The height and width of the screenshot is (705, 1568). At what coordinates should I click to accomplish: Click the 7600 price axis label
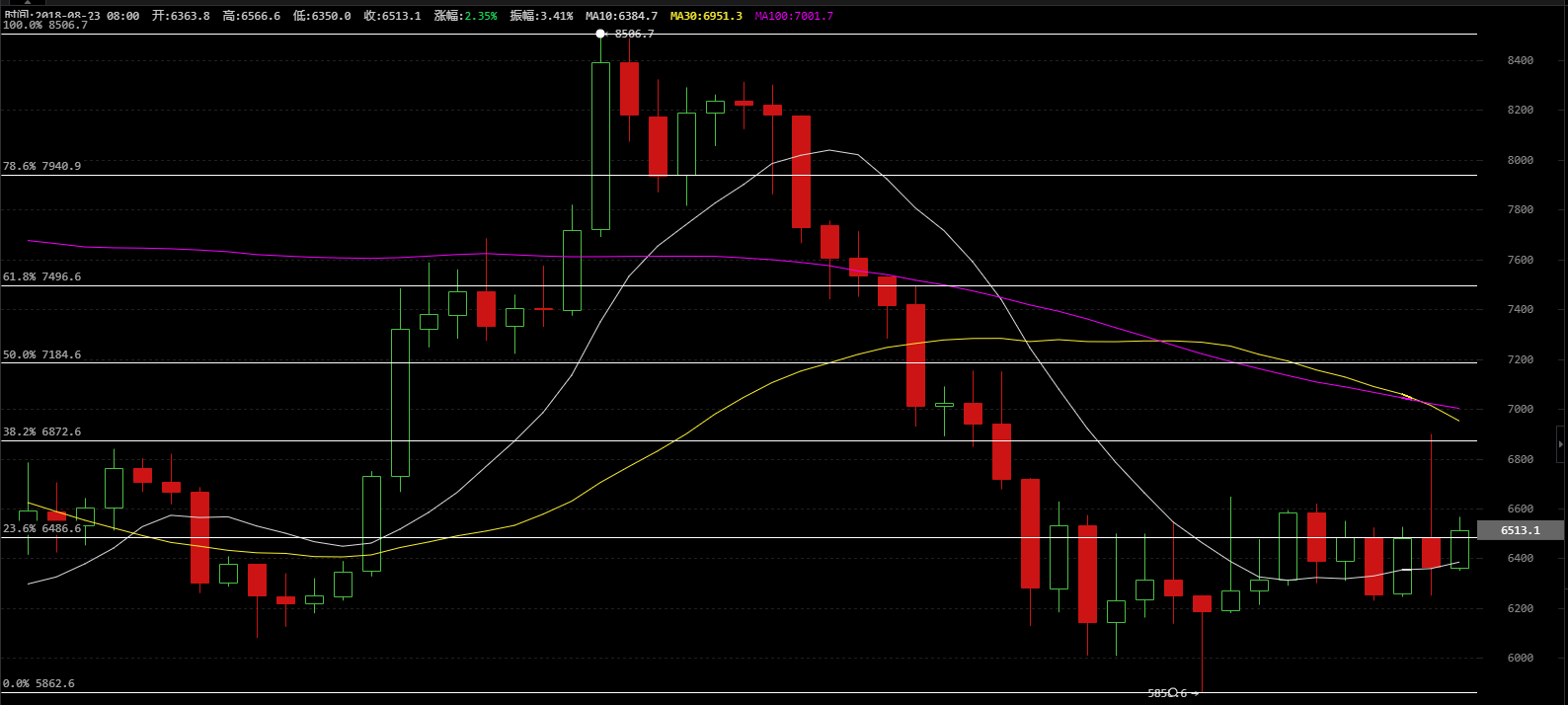[x=1521, y=260]
